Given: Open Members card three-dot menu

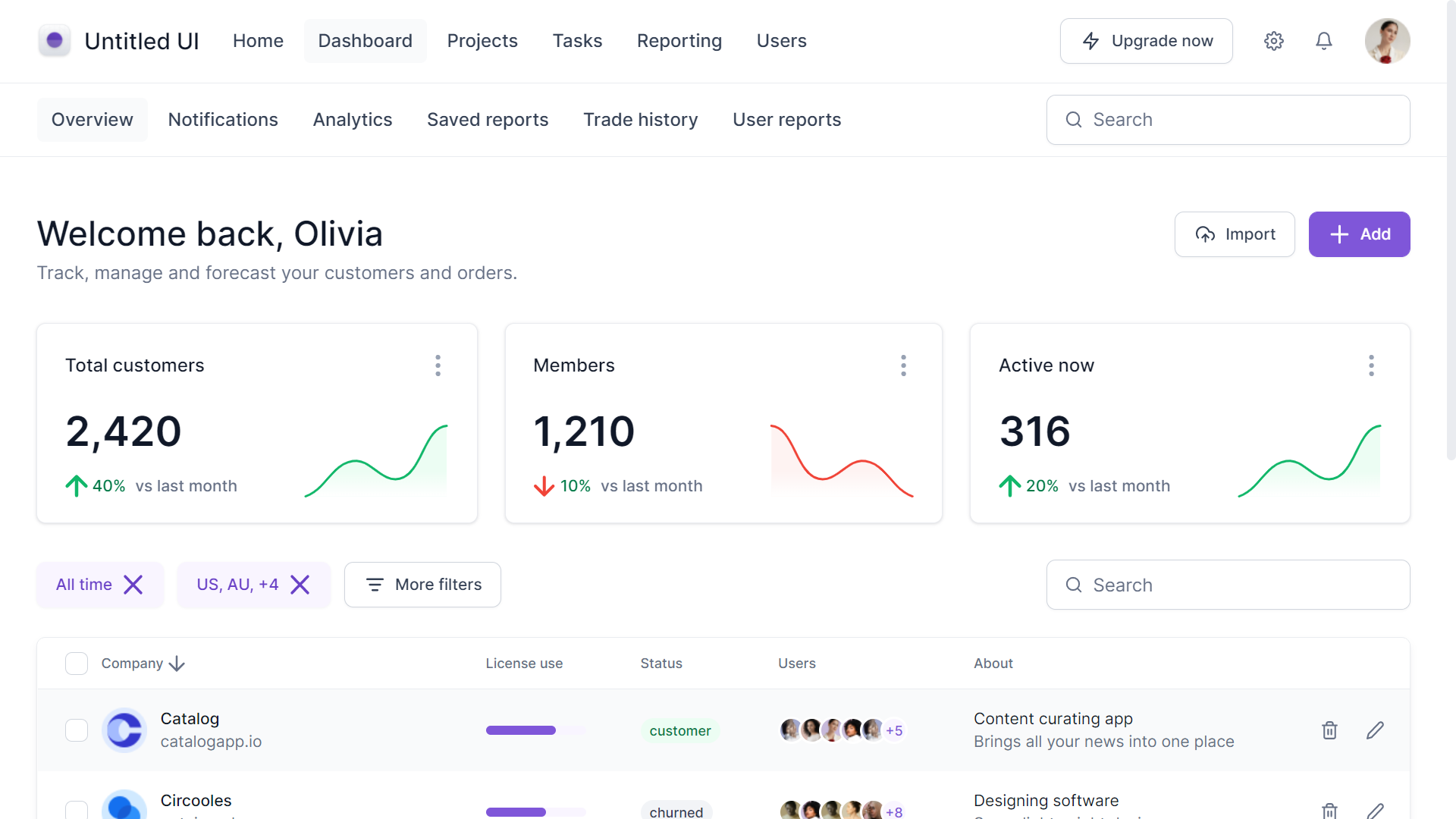Looking at the screenshot, I should (x=903, y=366).
